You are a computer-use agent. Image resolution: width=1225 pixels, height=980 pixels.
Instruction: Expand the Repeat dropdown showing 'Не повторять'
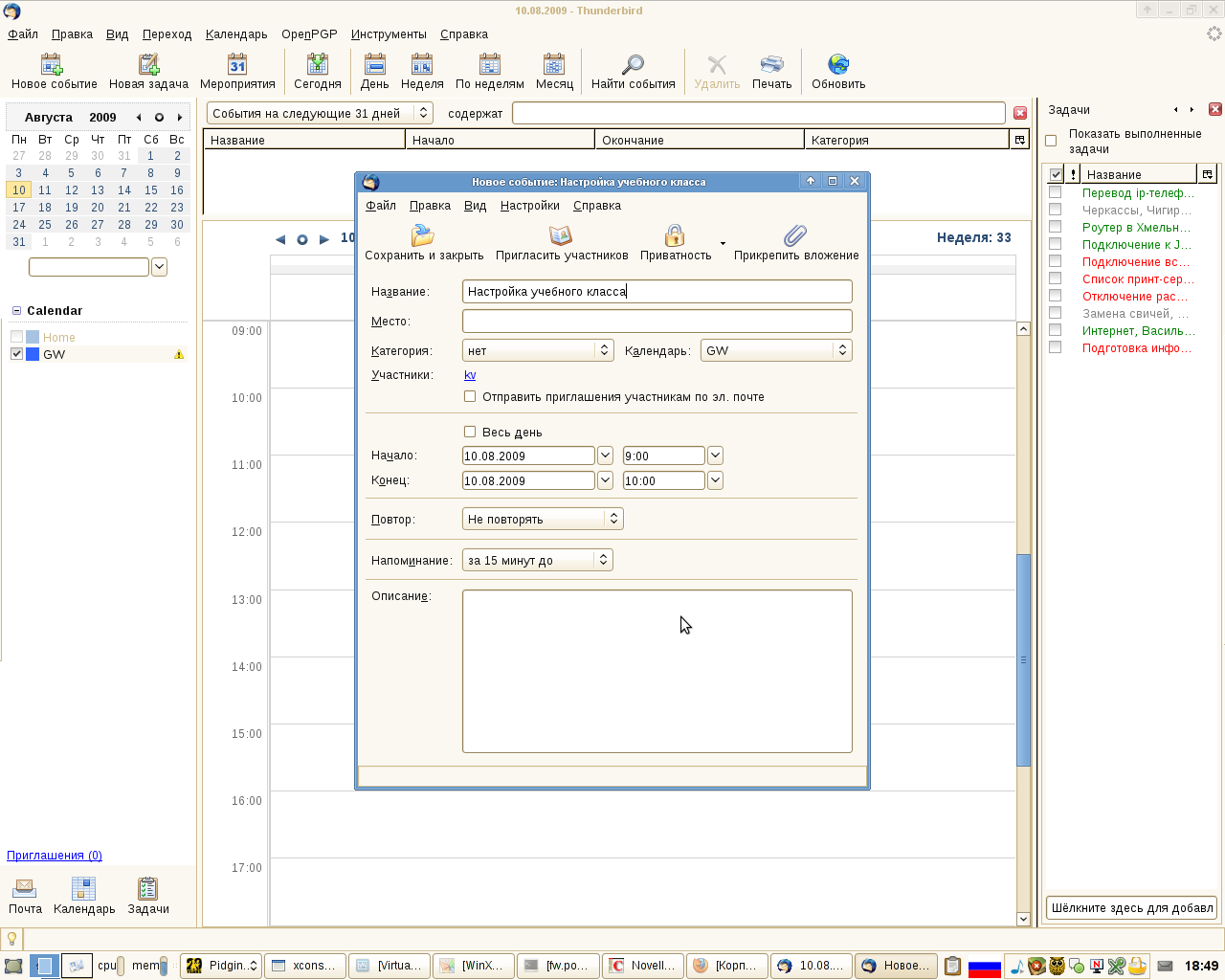point(543,519)
